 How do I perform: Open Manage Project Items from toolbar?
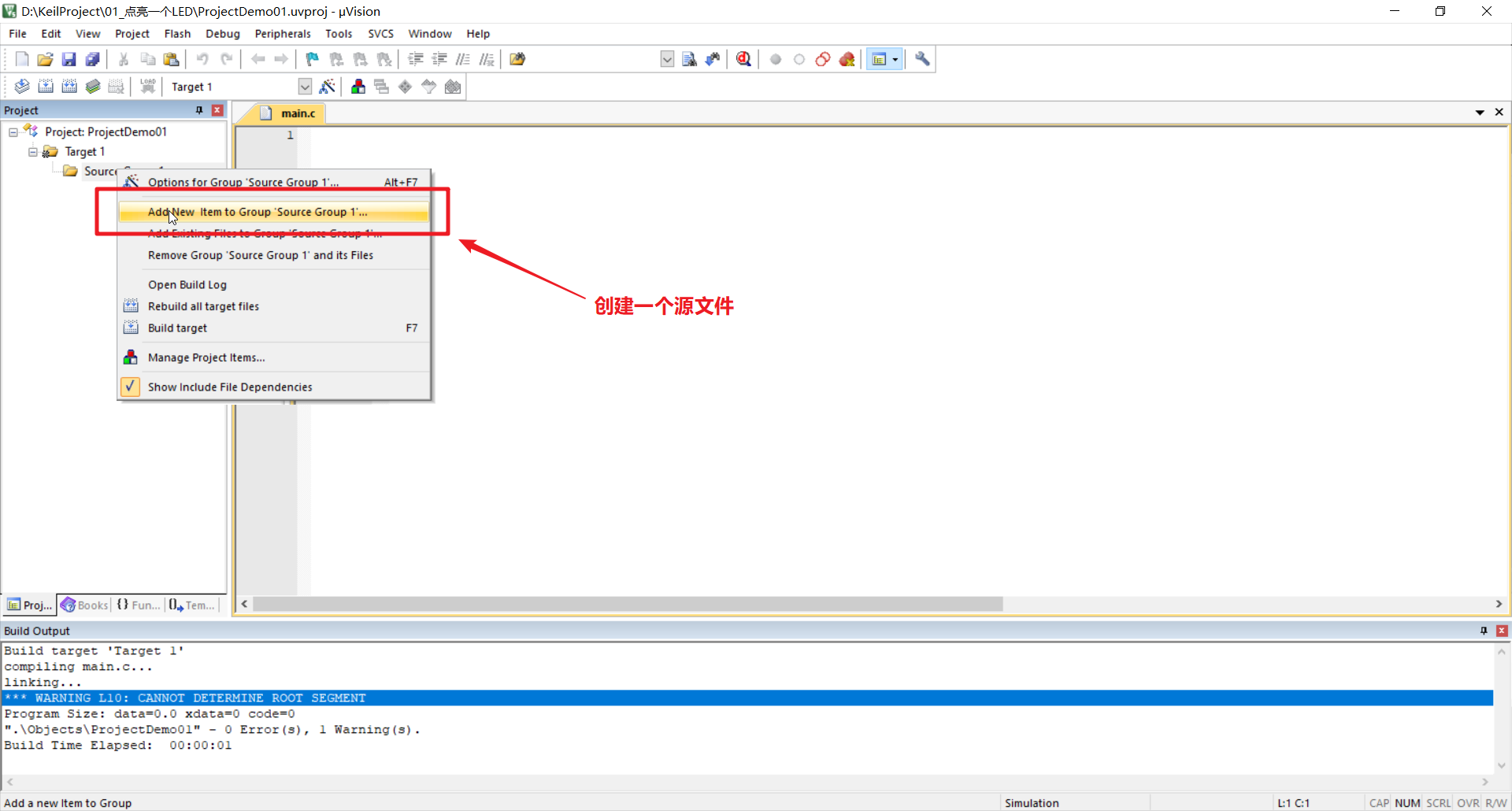pyautogui.click(x=358, y=87)
